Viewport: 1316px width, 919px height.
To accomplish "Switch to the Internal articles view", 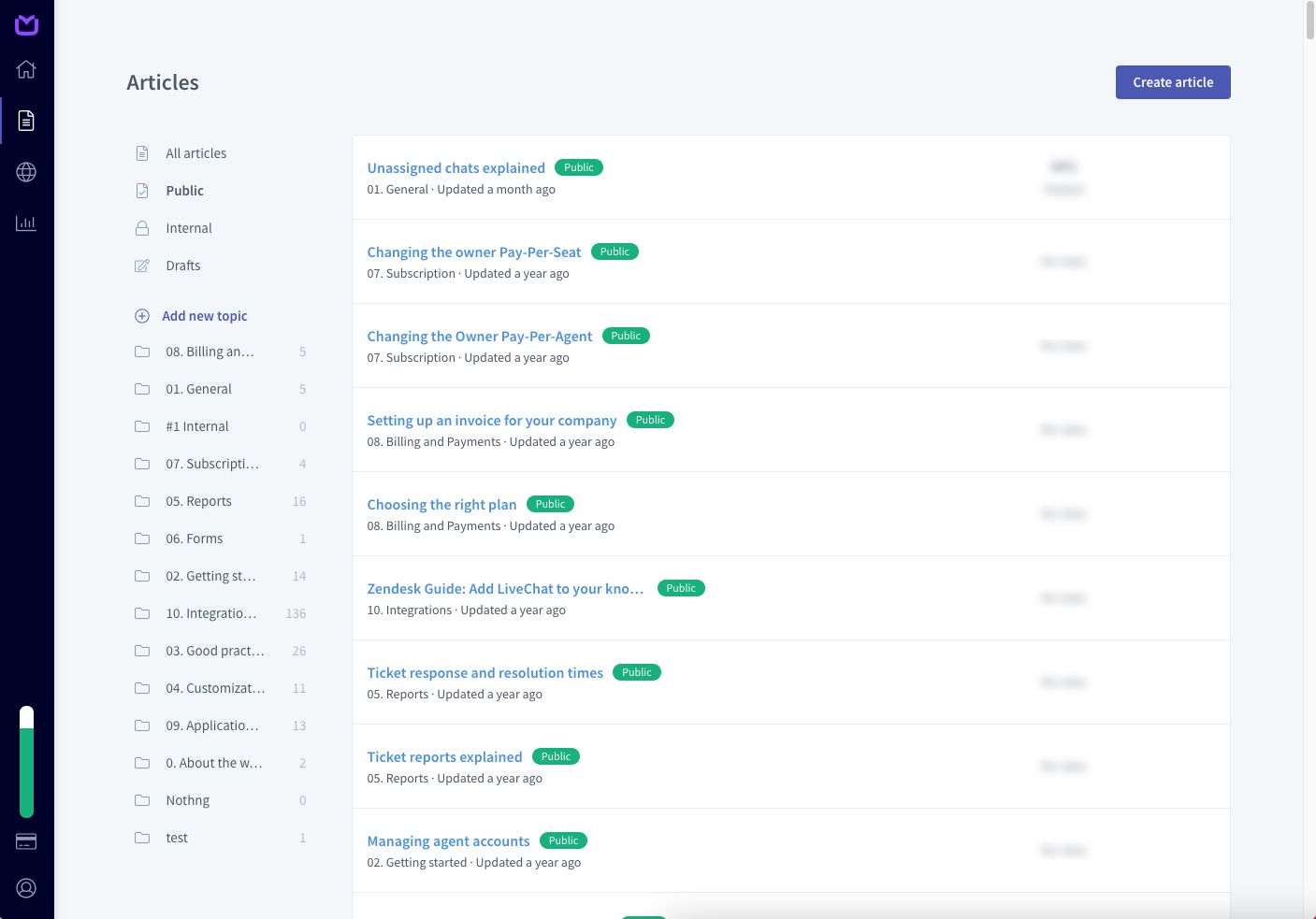I will 189,228.
